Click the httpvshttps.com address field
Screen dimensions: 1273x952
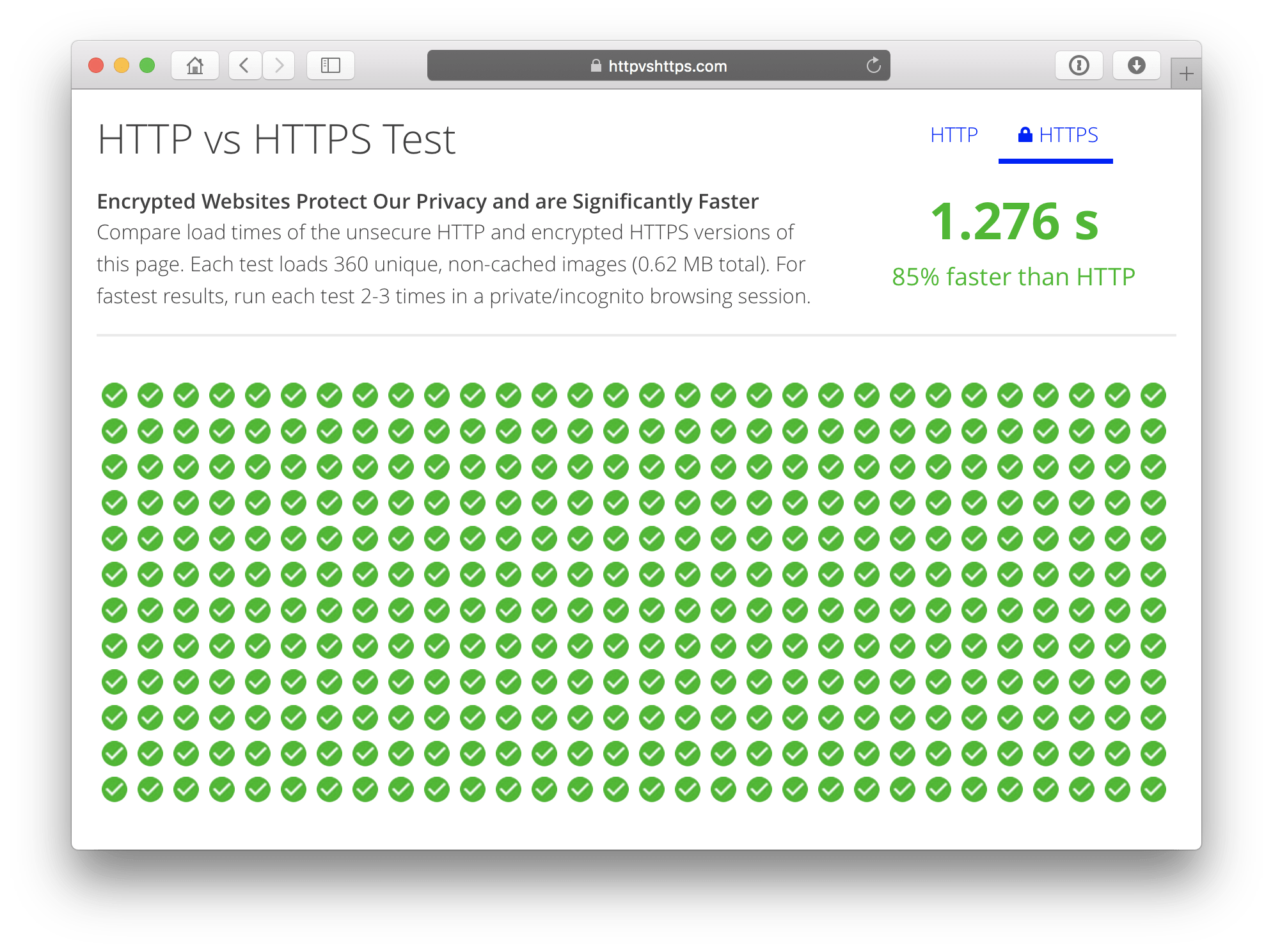pos(667,66)
